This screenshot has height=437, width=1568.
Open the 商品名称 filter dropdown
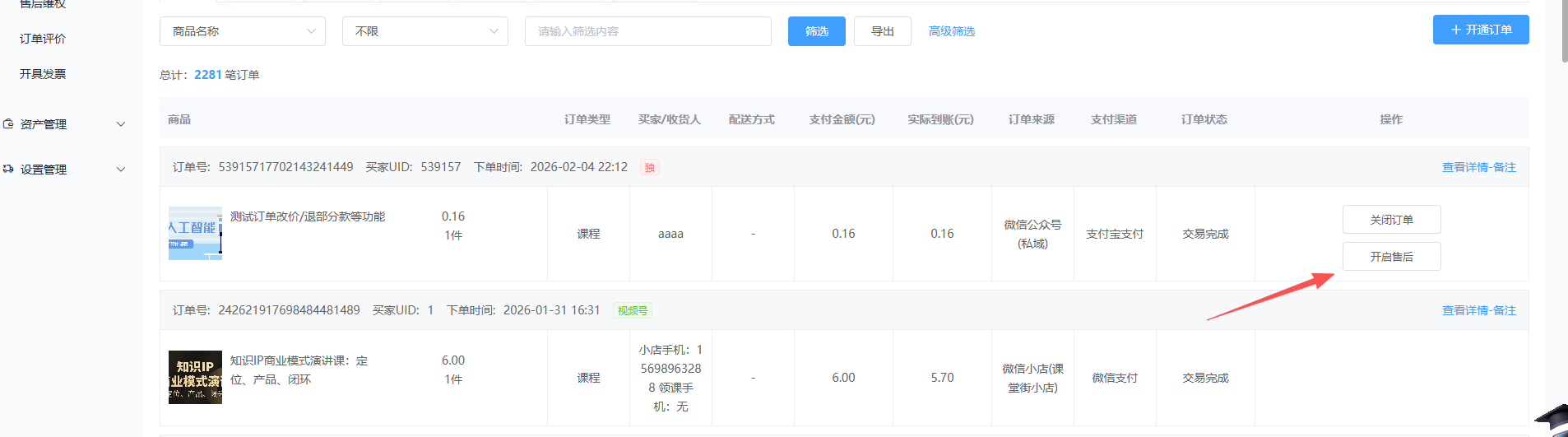point(243,31)
